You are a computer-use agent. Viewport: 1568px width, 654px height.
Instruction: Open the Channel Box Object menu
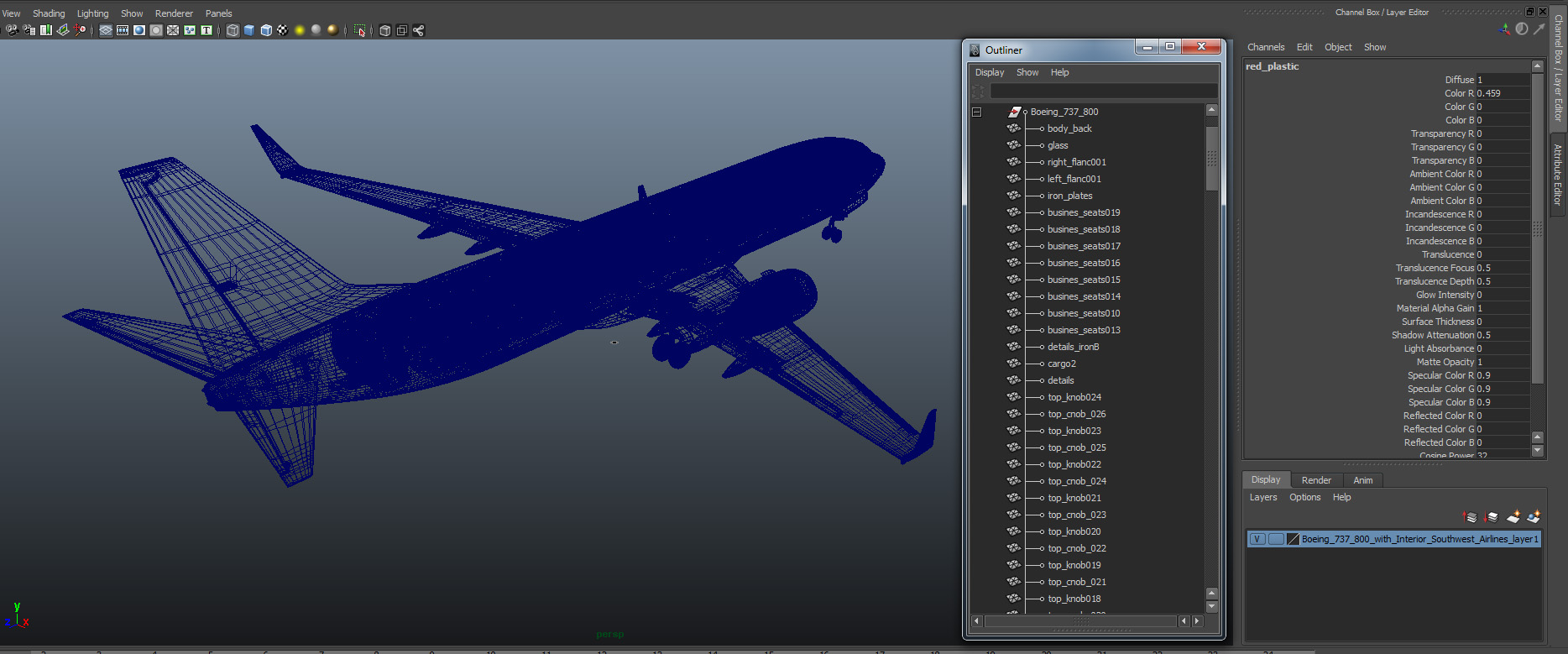tap(1338, 47)
